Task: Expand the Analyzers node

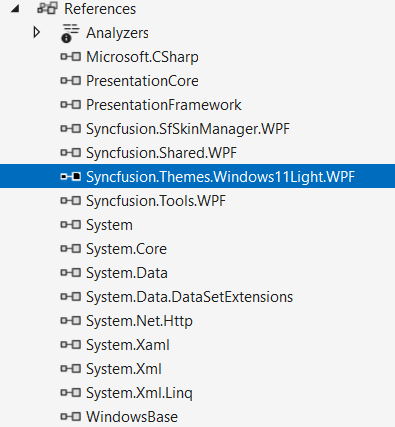Action: click(x=37, y=32)
